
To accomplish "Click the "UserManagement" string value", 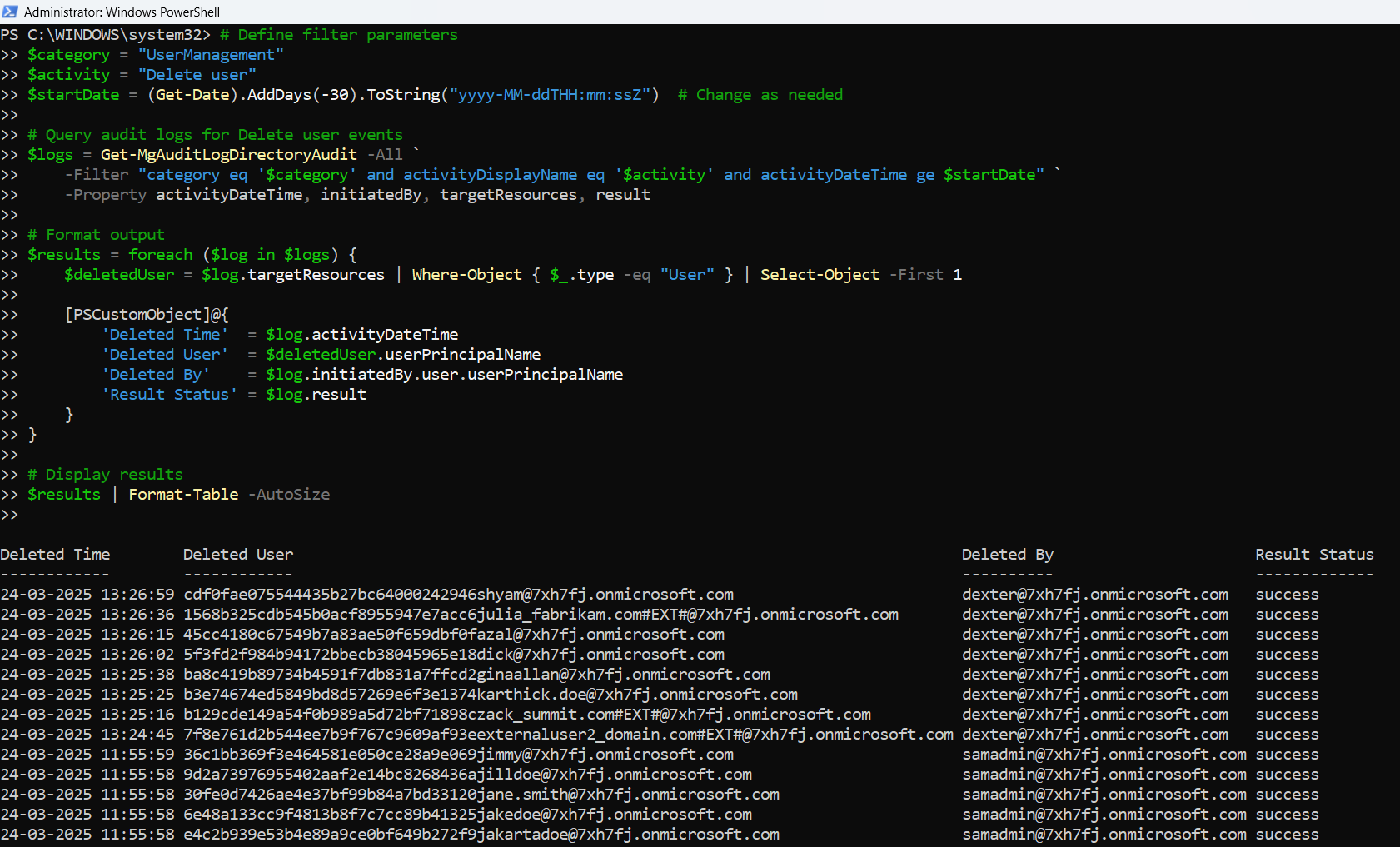I will pos(211,55).
